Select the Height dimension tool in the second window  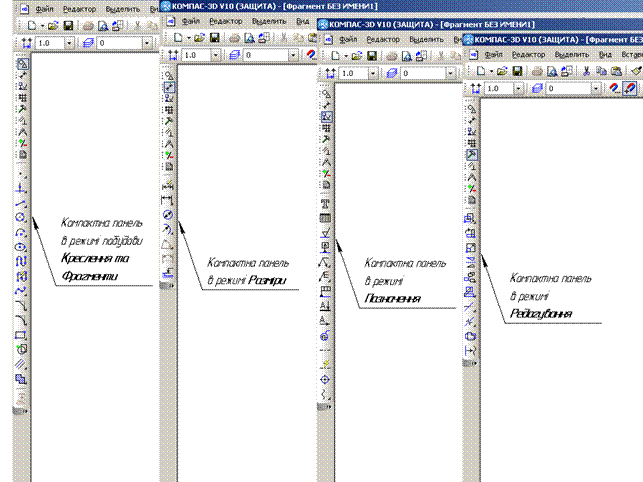pos(168,273)
